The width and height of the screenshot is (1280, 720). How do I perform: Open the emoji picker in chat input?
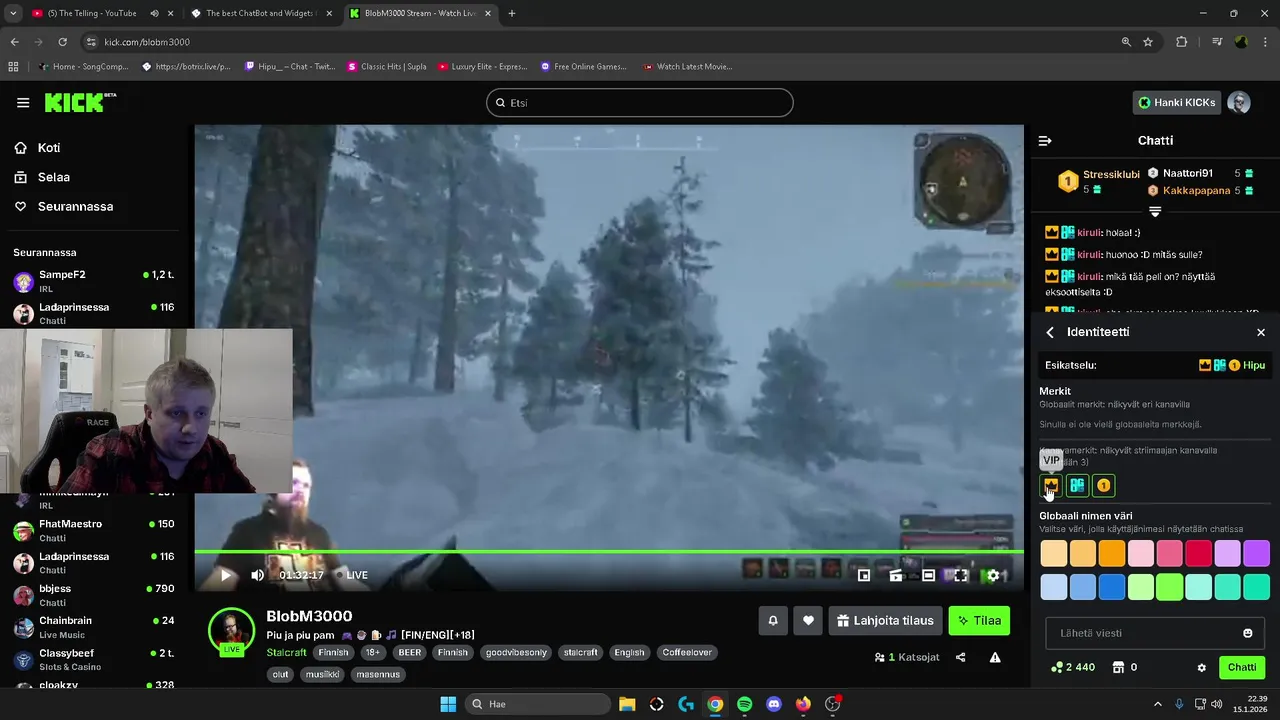[1248, 633]
